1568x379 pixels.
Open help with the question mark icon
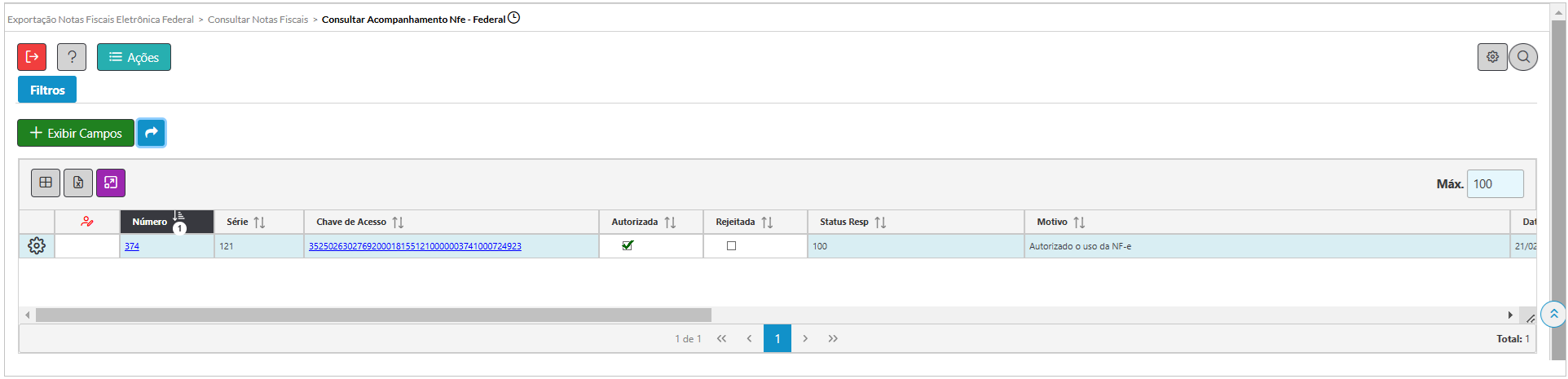tap(72, 57)
